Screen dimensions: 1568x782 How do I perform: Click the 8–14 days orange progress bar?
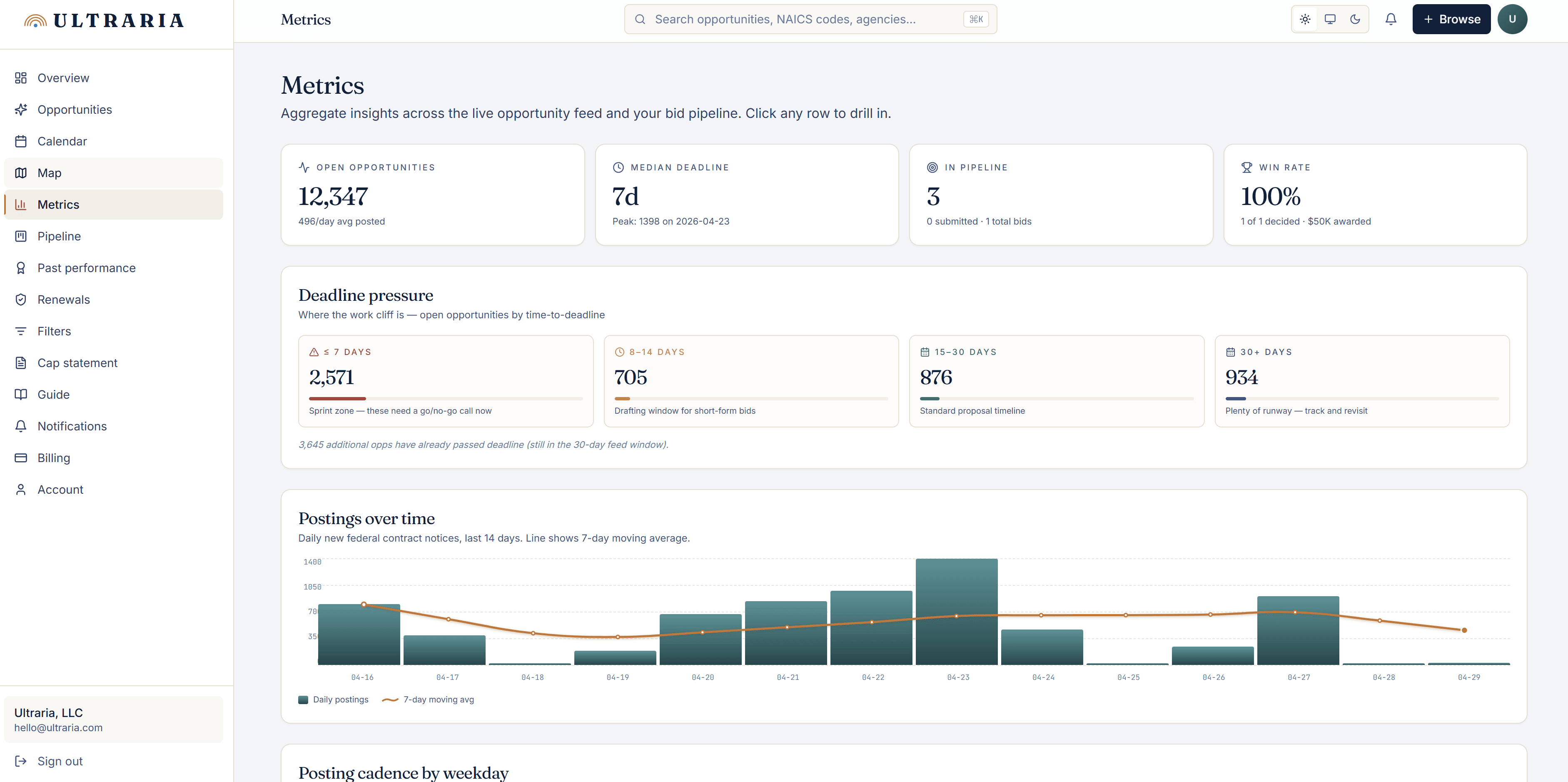pyautogui.click(x=622, y=398)
